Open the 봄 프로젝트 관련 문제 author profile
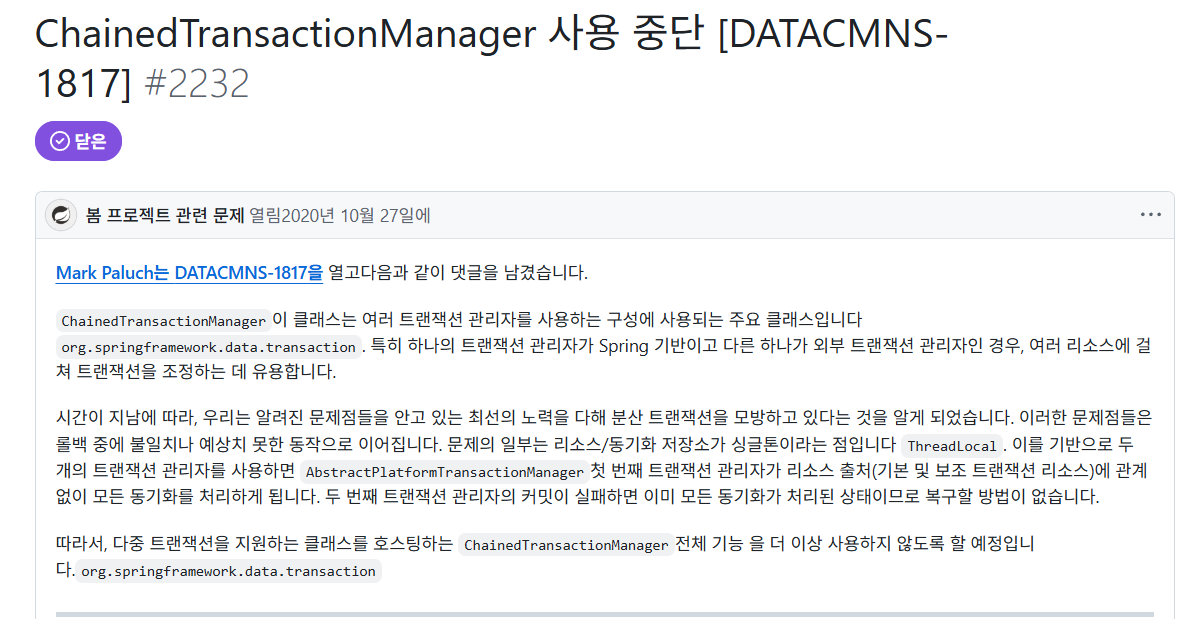 165,215
